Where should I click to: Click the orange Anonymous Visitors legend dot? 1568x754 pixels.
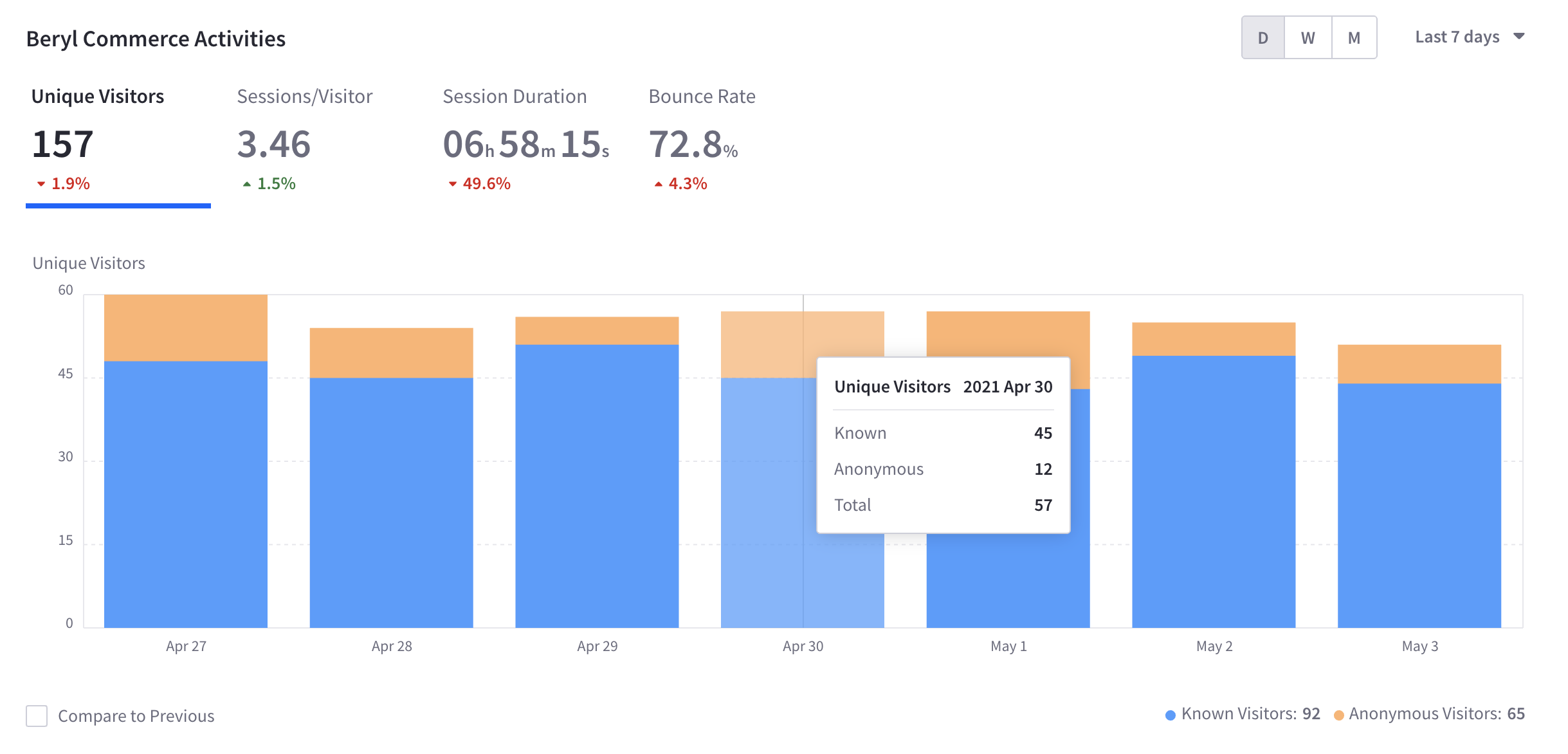1339,715
